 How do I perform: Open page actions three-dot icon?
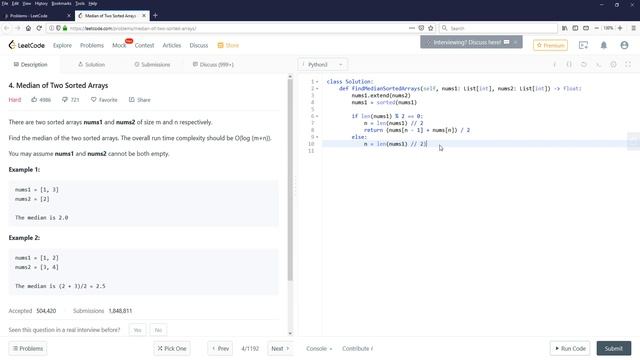click(x=412, y=28)
